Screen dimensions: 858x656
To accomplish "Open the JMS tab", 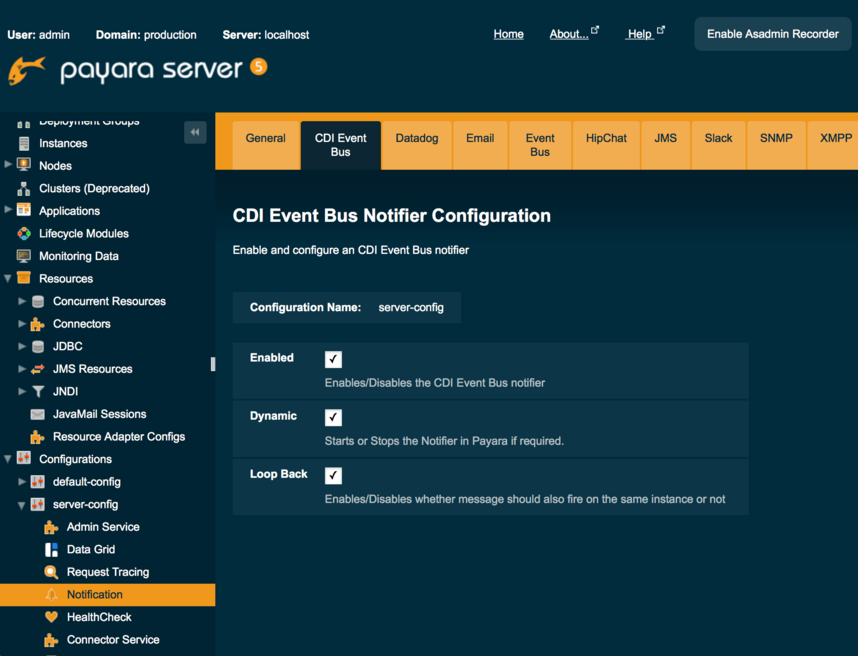I will 665,145.
